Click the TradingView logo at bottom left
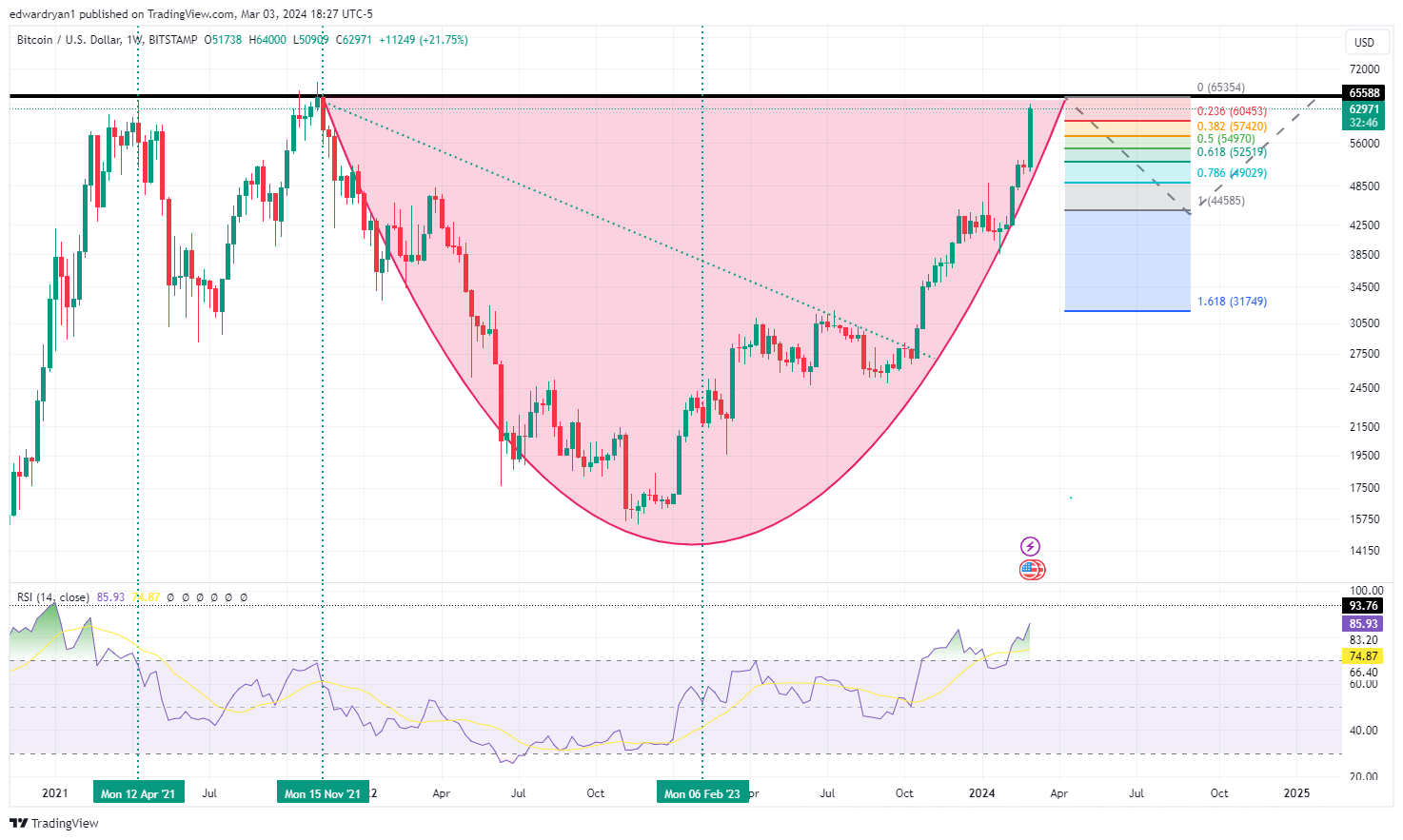The width and height of the screenshot is (1403, 840). coord(54,823)
